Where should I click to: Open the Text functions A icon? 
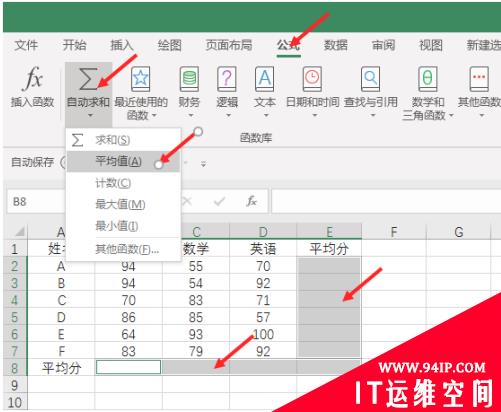coord(265,79)
